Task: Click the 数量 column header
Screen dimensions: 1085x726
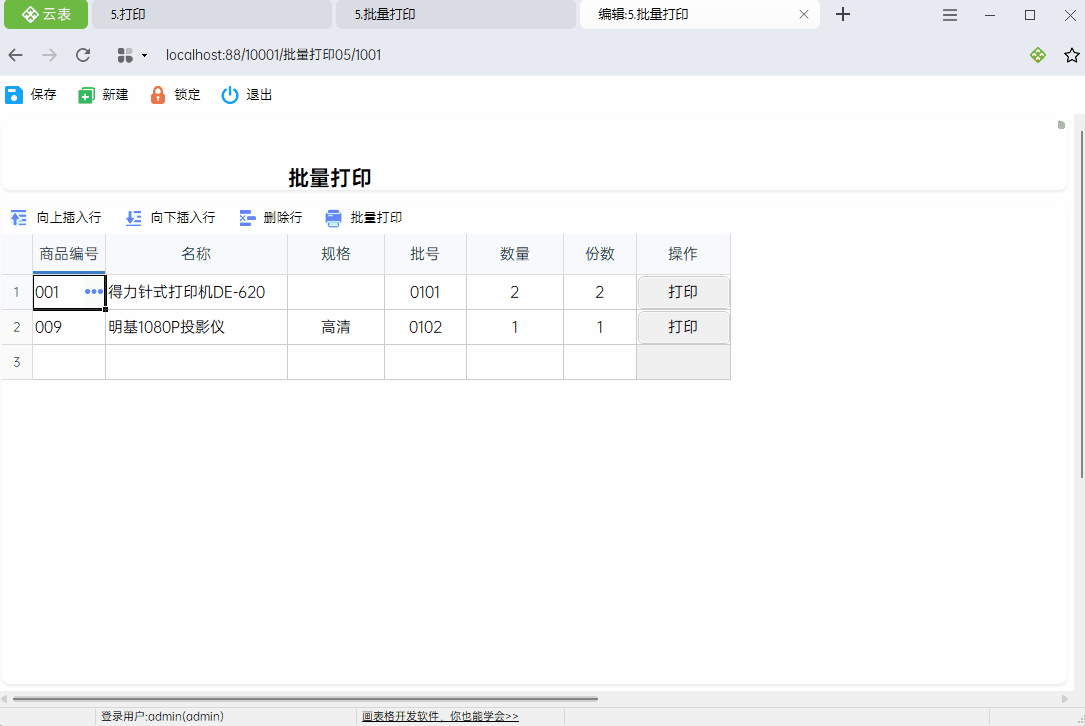Action: click(x=515, y=254)
